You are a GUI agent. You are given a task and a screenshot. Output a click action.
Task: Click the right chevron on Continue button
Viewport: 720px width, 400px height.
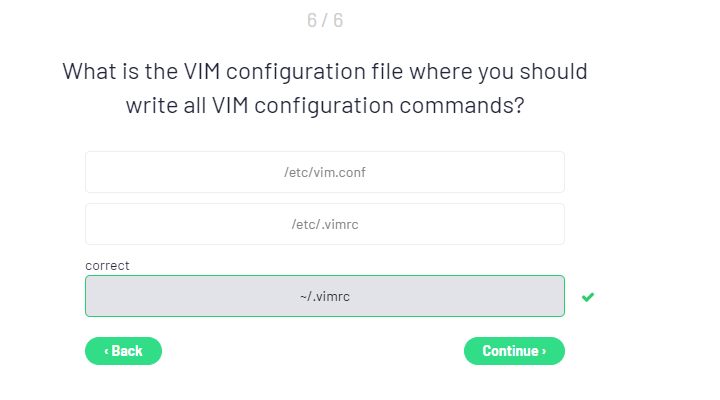[x=544, y=351]
